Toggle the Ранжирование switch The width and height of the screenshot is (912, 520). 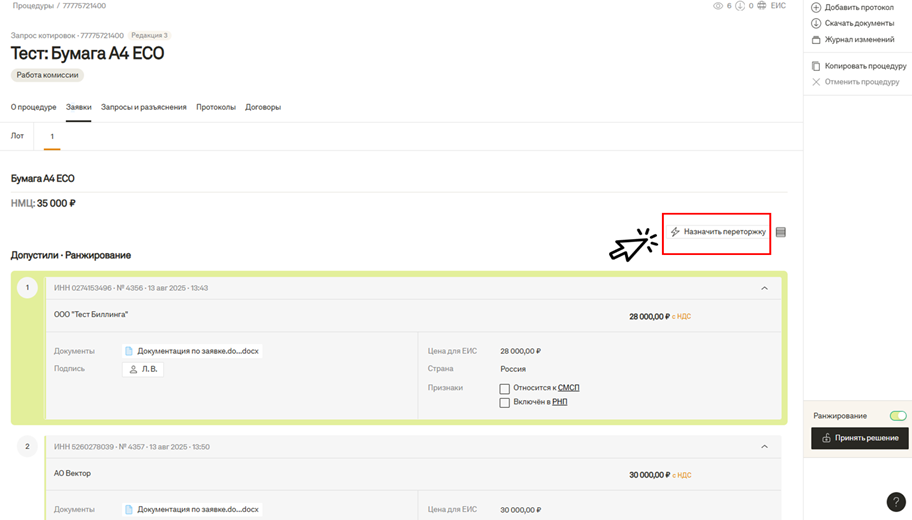(x=897, y=415)
